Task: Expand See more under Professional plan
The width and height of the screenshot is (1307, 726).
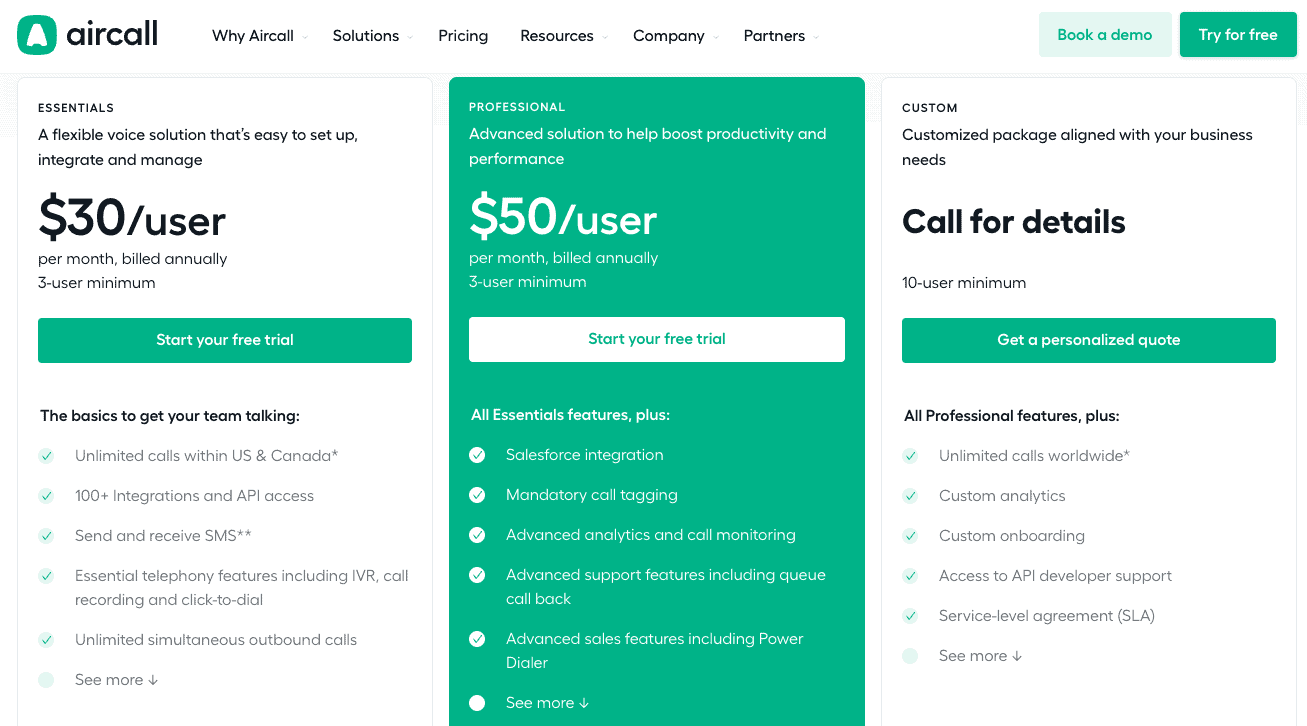Action: [547, 703]
